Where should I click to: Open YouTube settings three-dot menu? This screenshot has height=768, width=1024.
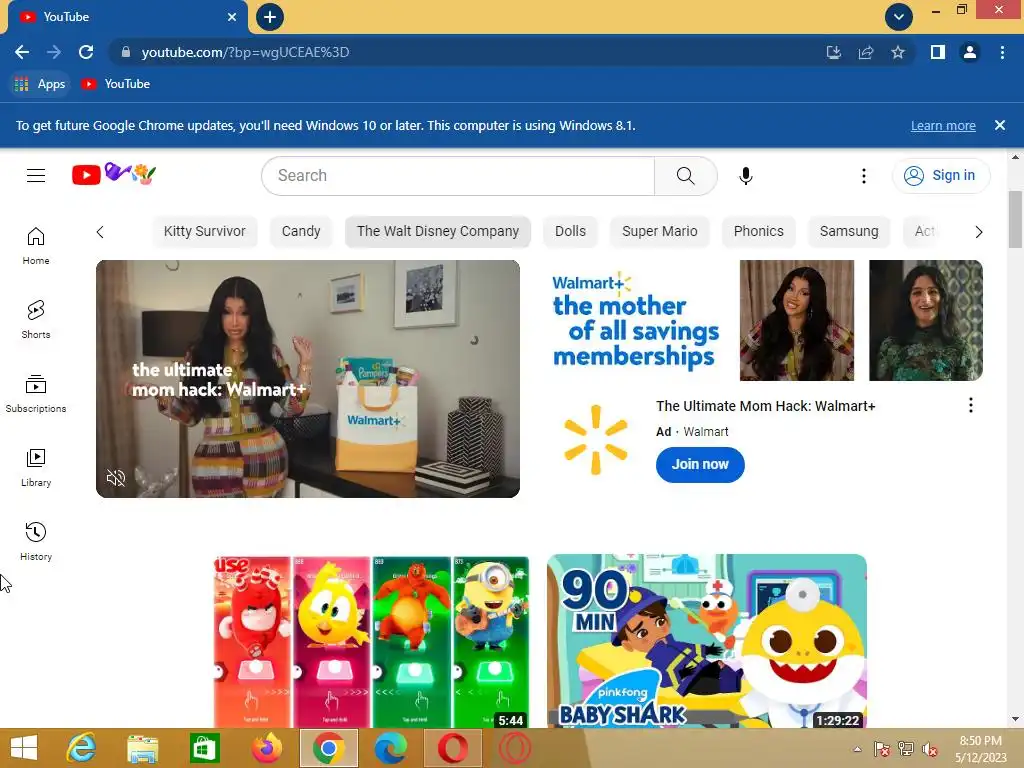(x=863, y=176)
